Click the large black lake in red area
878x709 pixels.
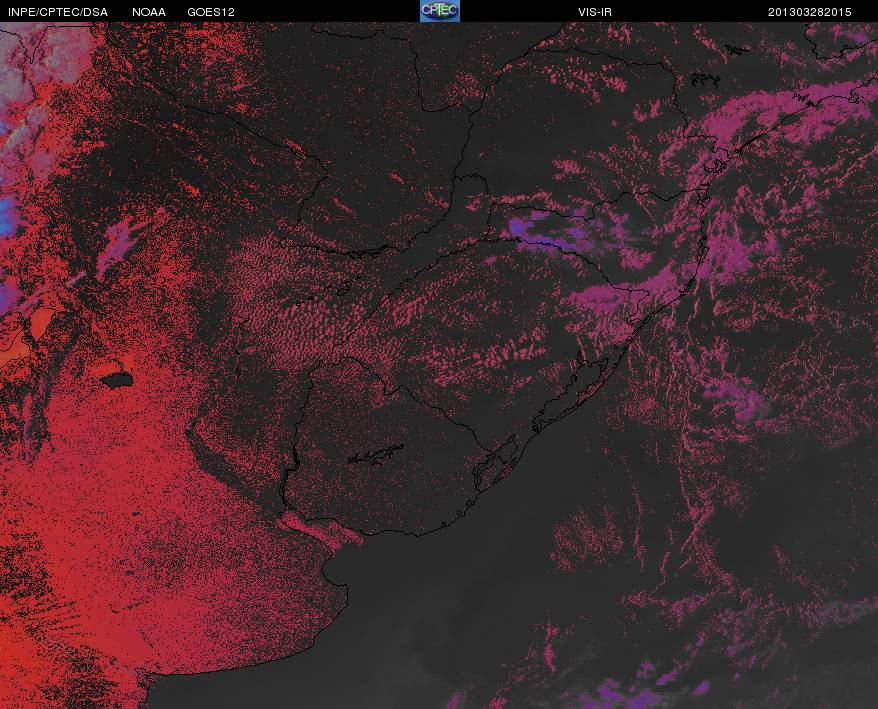click(x=117, y=381)
